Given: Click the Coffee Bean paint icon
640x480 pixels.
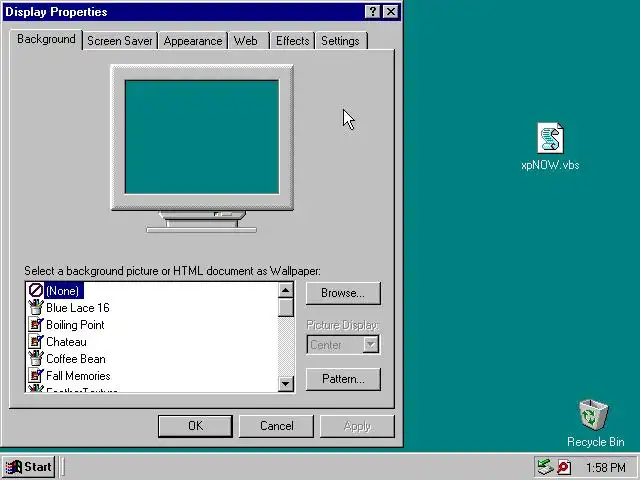Looking at the screenshot, I should [x=36, y=358].
